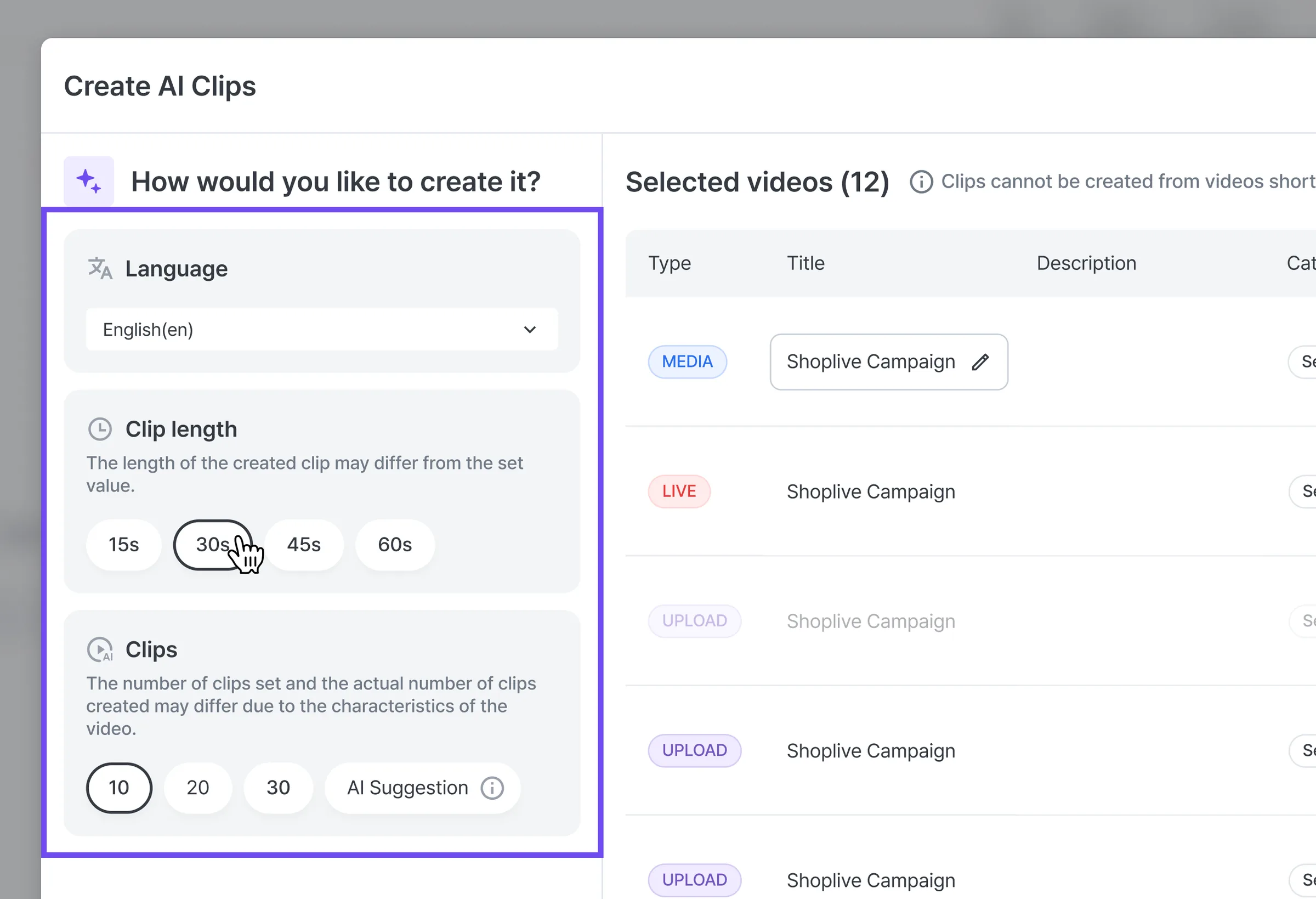This screenshot has width=1316, height=899.
Task: Choose the 60s clip length option
Action: (395, 545)
